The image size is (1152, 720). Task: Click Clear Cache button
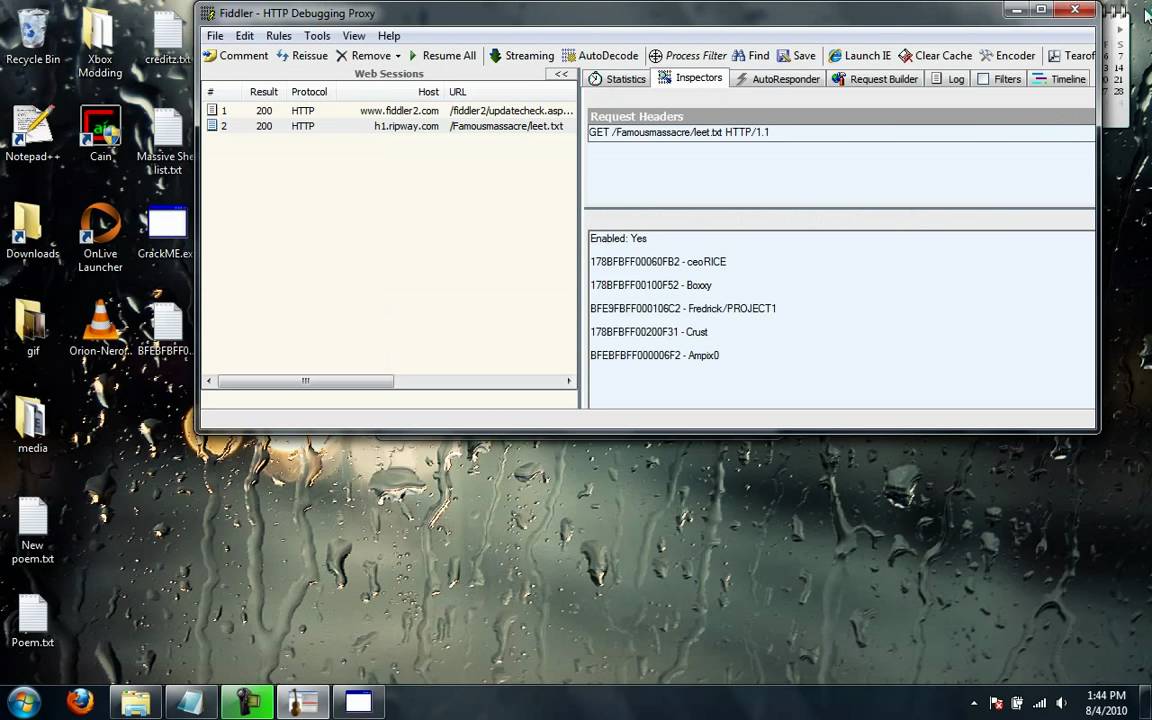point(935,56)
